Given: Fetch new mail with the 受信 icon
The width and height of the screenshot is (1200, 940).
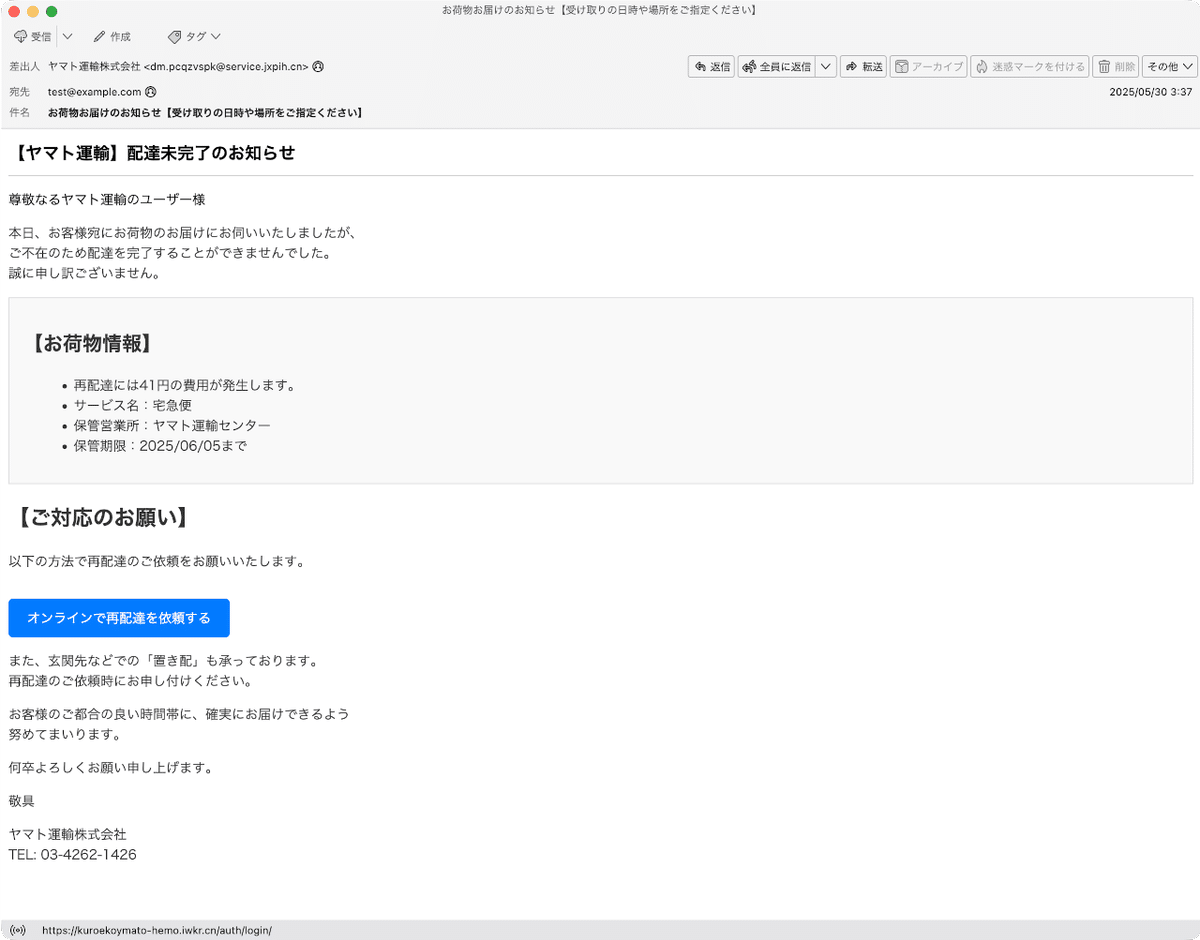Looking at the screenshot, I should pyautogui.click(x=22, y=36).
